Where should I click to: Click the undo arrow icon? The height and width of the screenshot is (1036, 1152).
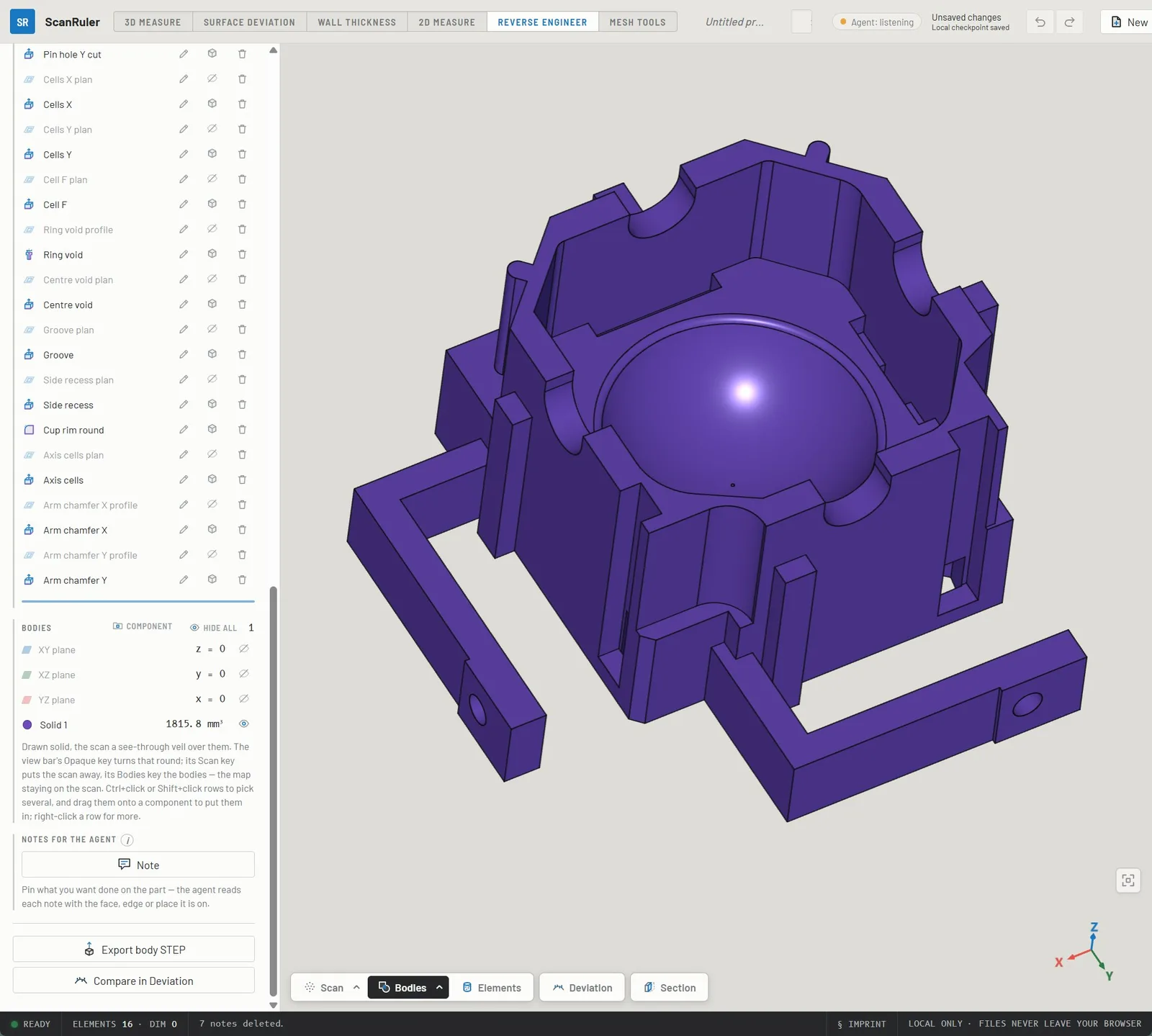[1040, 22]
